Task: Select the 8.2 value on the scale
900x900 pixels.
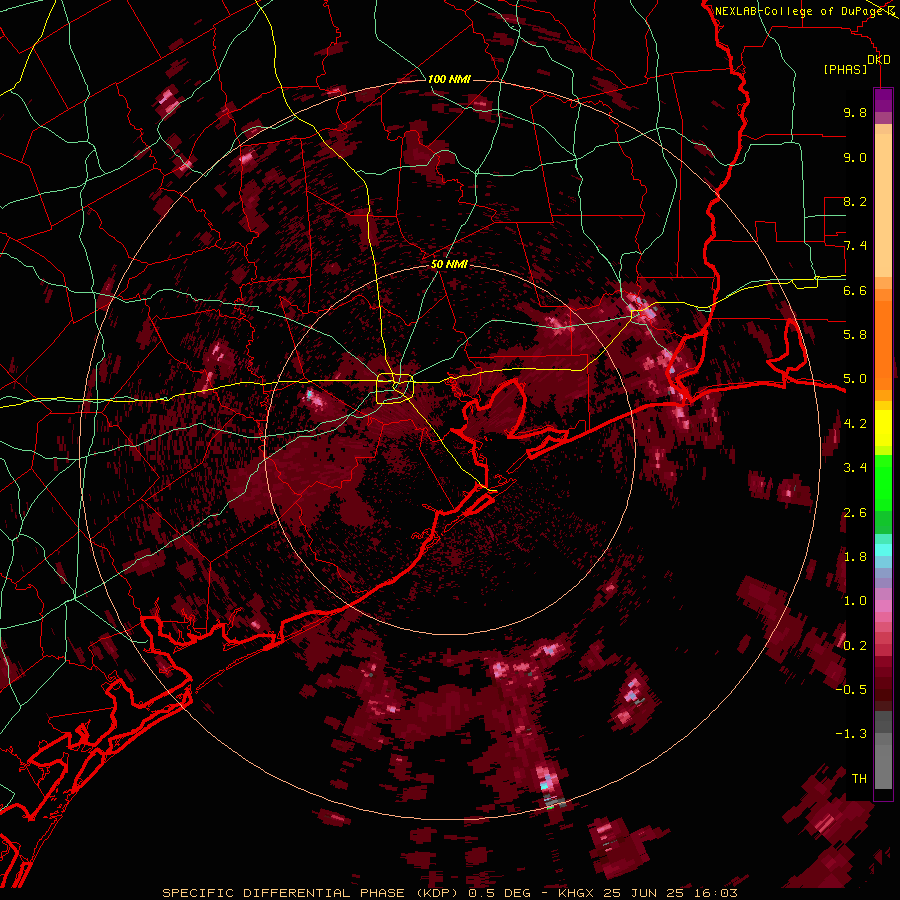Action: 855,201
